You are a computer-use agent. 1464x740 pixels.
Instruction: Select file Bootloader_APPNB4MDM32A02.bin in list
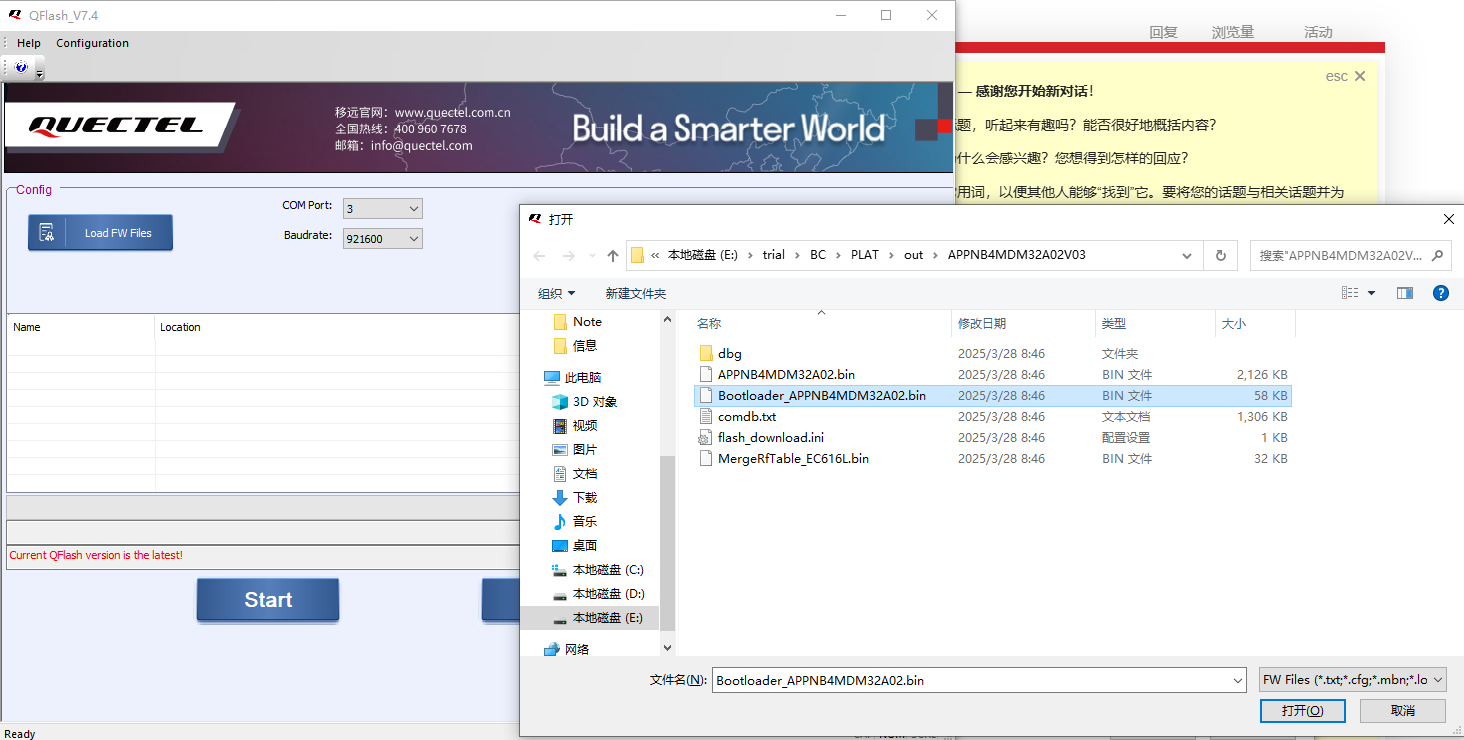point(821,395)
